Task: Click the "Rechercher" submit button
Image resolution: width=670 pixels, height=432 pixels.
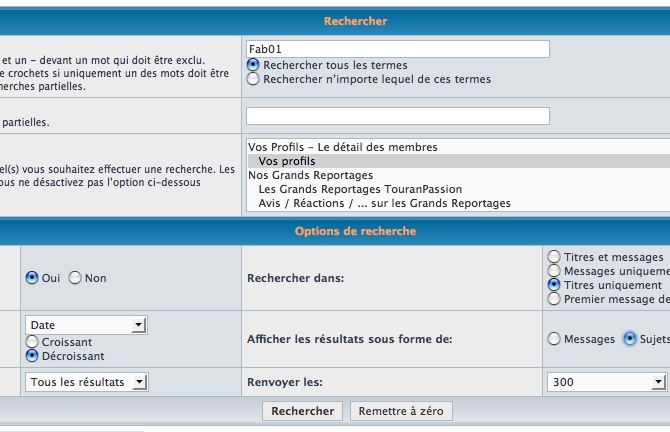Action: (x=303, y=411)
